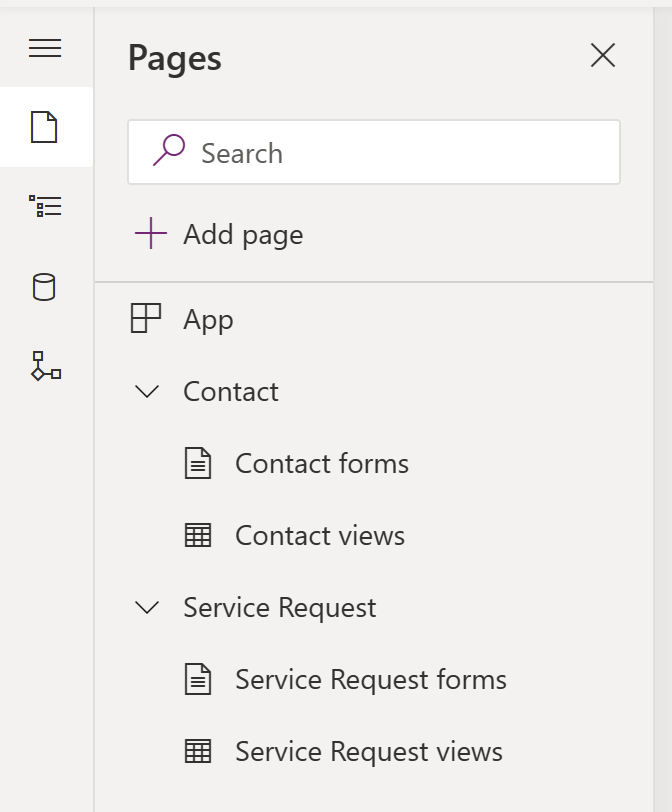Collapse the Service Request group chevron
This screenshot has width=672, height=812.
click(147, 607)
